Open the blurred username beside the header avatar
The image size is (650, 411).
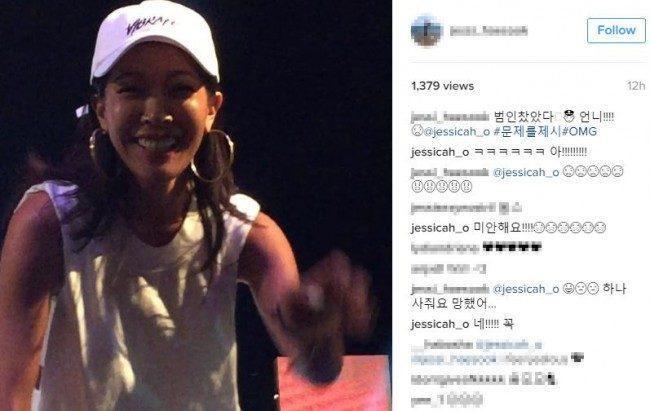(489, 30)
